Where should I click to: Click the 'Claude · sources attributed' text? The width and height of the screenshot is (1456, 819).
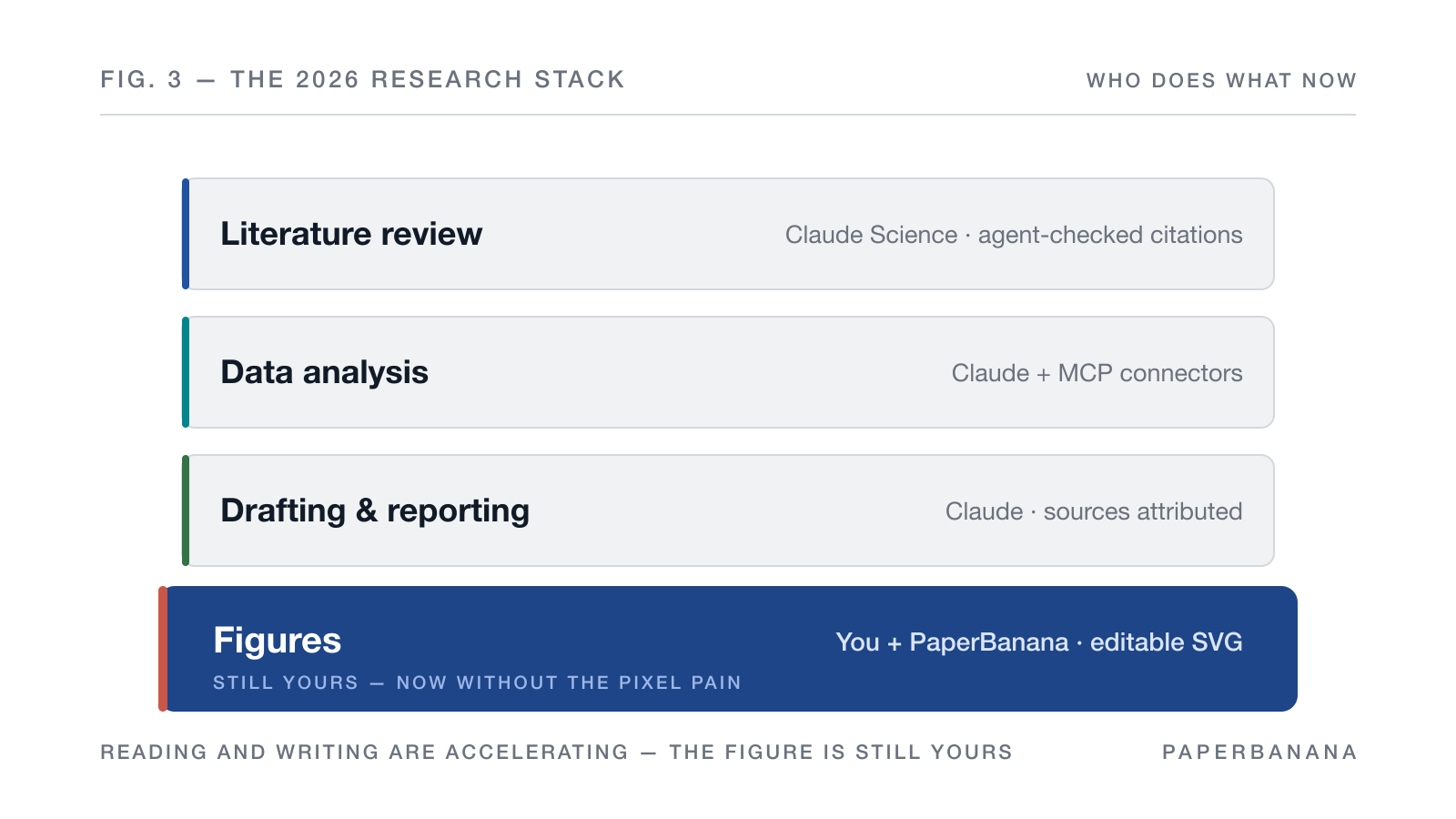click(1094, 511)
